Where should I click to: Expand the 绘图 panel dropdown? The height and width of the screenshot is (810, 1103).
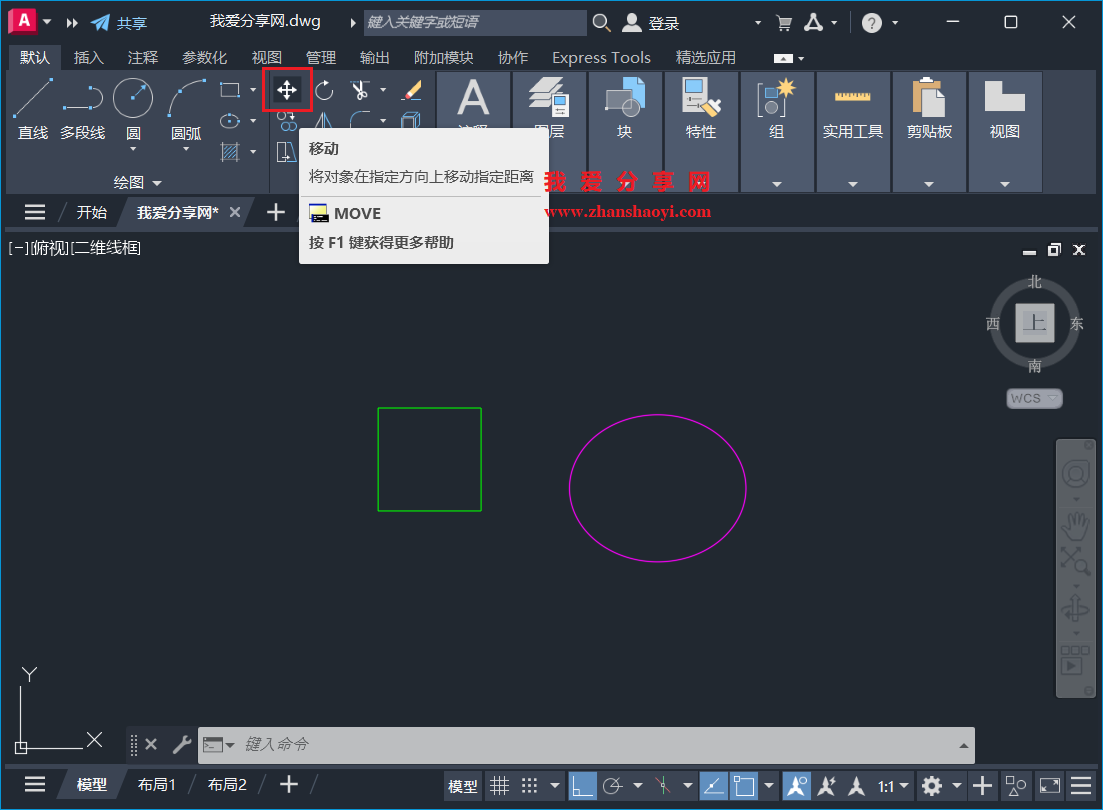pos(138,182)
